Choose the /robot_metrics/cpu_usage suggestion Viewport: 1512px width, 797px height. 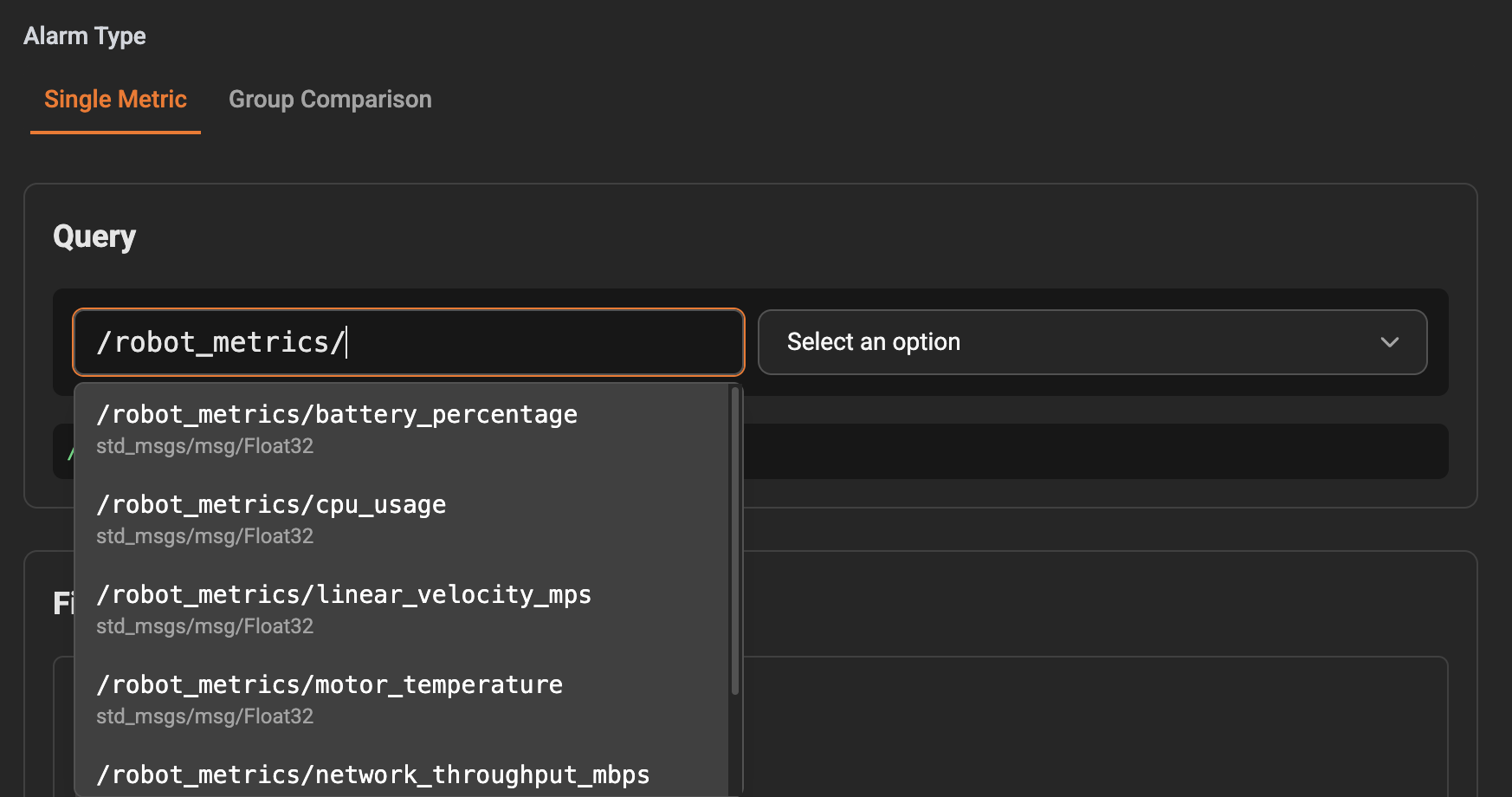tap(271, 504)
